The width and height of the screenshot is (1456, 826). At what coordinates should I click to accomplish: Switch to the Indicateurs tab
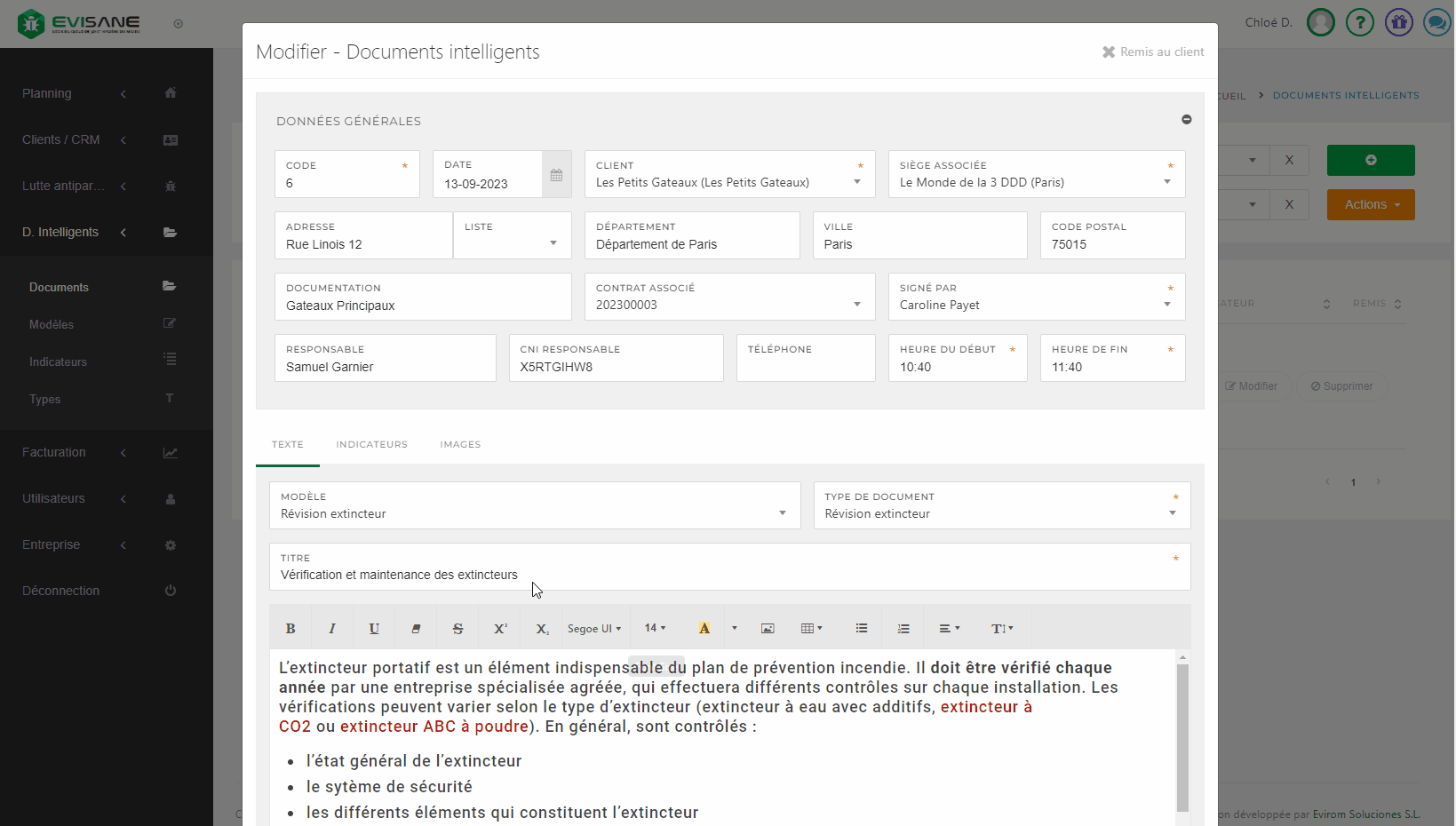[x=371, y=444]
